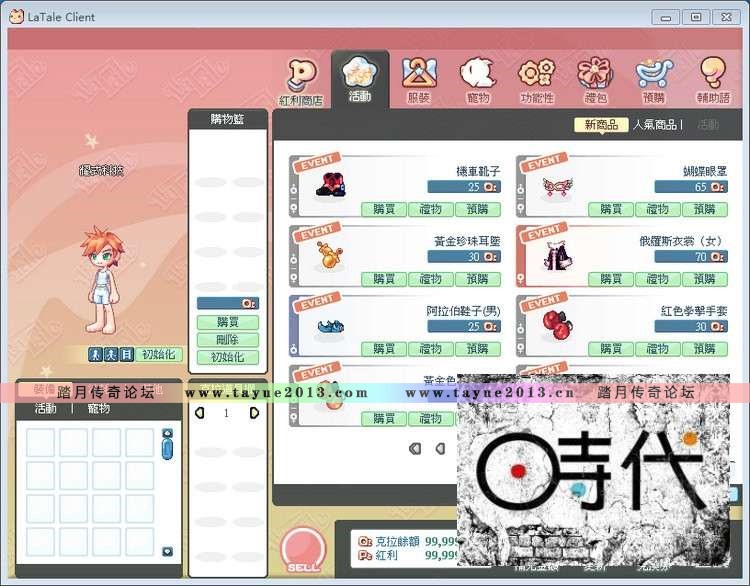750x586 pixels.
Task: Click the 克拉餘額 balance label
Action: (397, 542)
